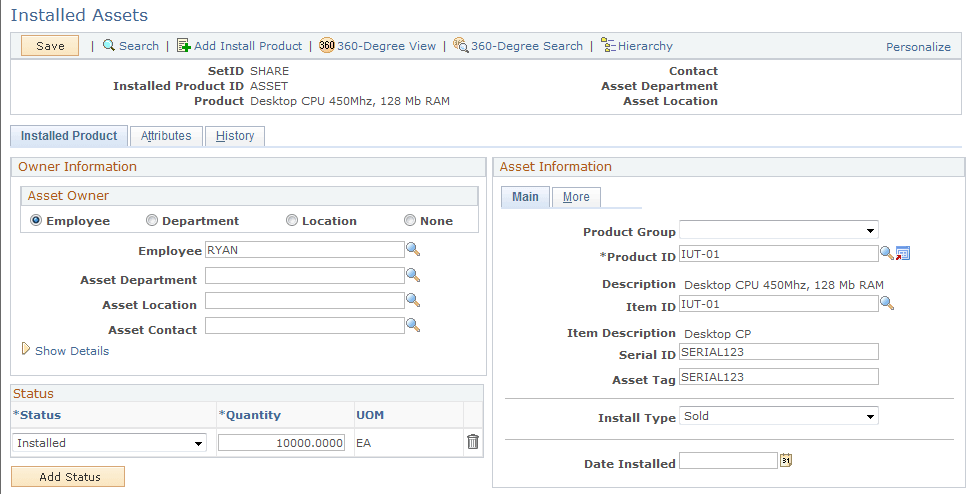Click the Hierarchy tree icon

tap(608, 45)
